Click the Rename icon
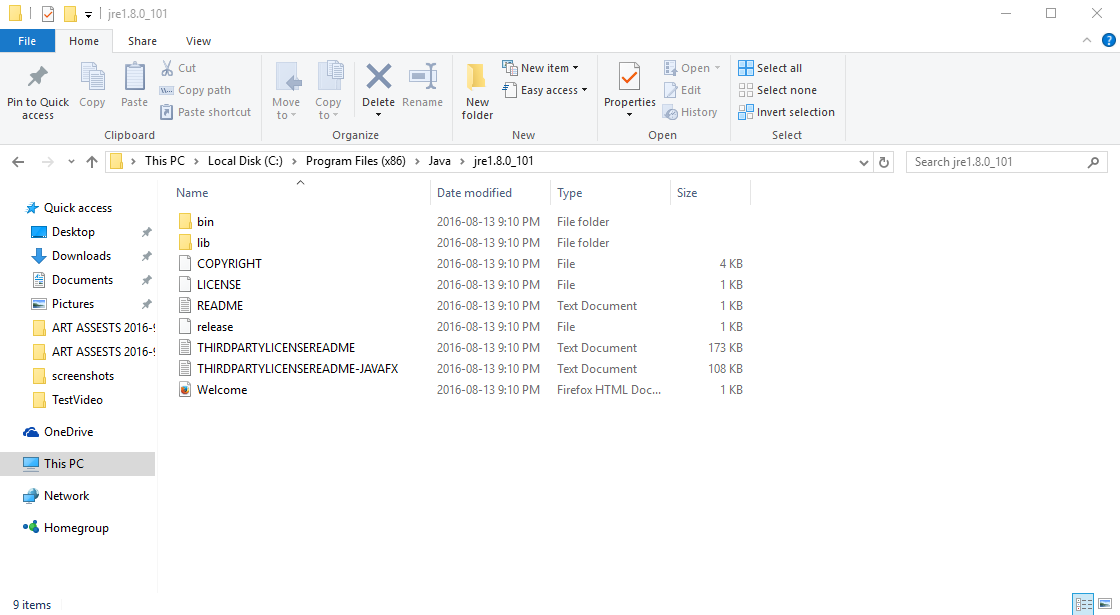Image resolution: width=1120 pixels, height=615 pixels. (423, 76)
